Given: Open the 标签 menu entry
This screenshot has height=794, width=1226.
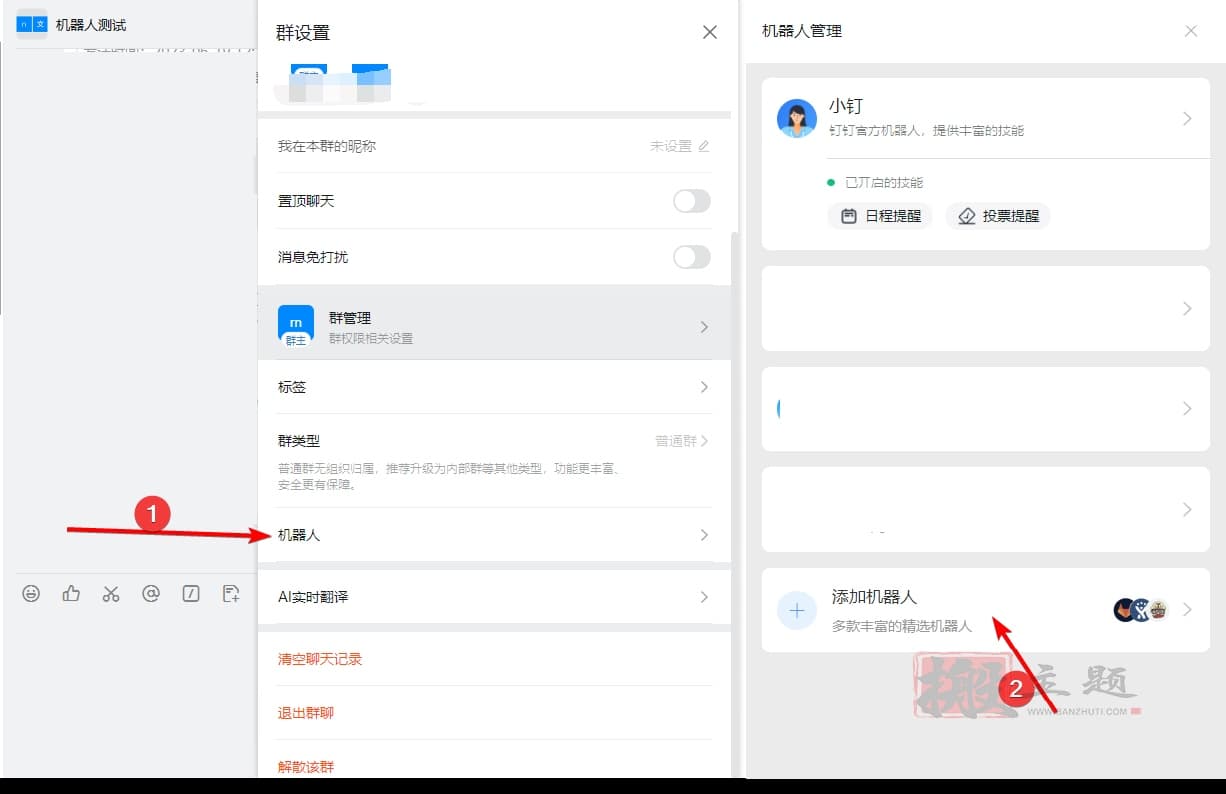Looking at the screenshot, I should tap(494, 387).
